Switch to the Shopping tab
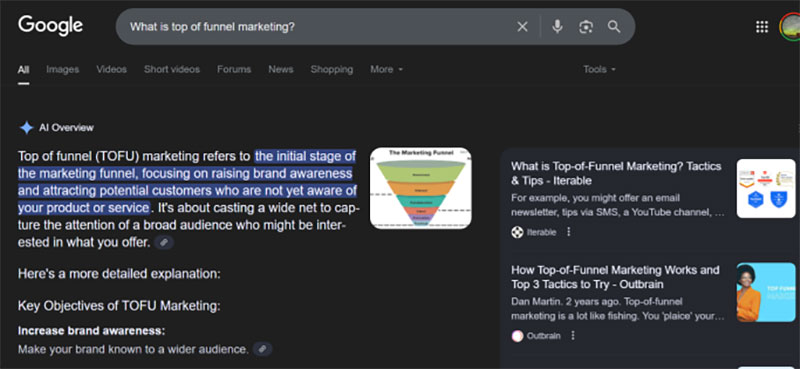 [332, 69]
